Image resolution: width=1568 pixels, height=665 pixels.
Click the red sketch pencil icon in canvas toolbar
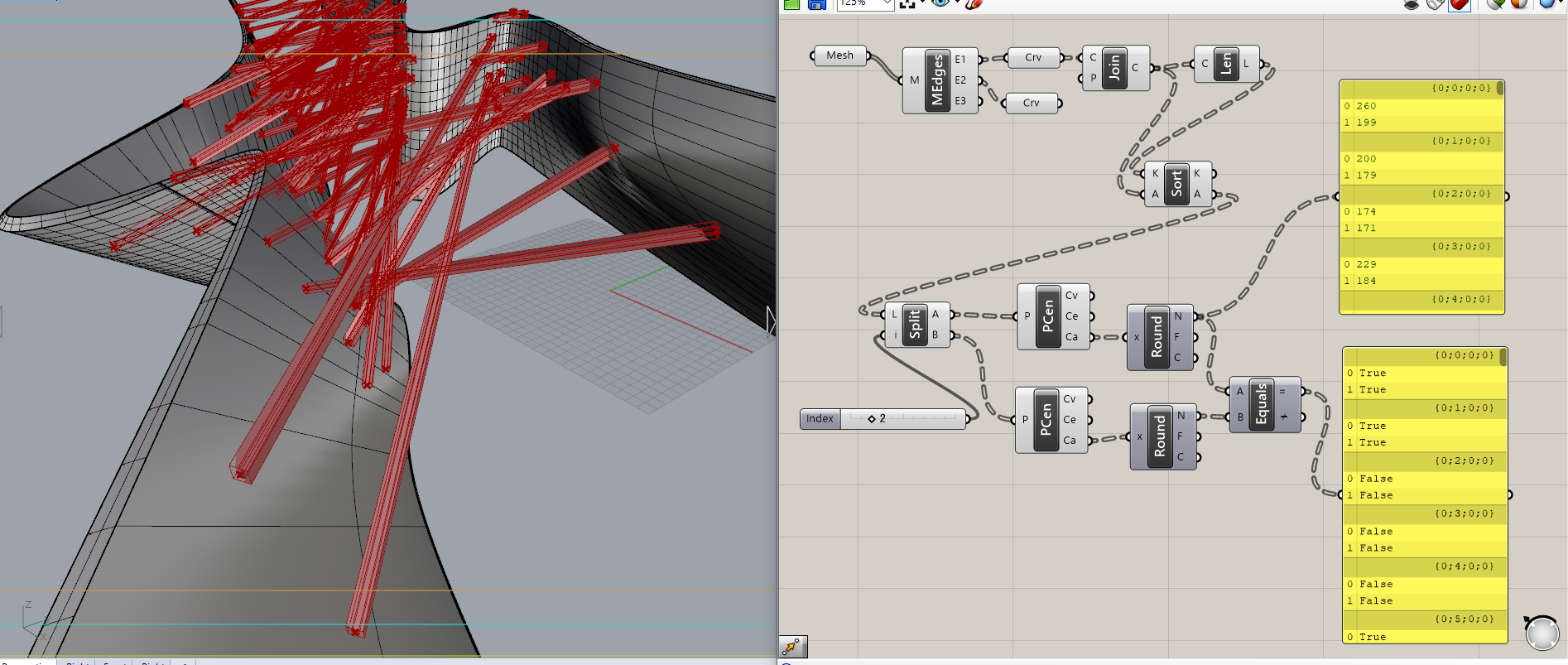(x=973, y=4)
